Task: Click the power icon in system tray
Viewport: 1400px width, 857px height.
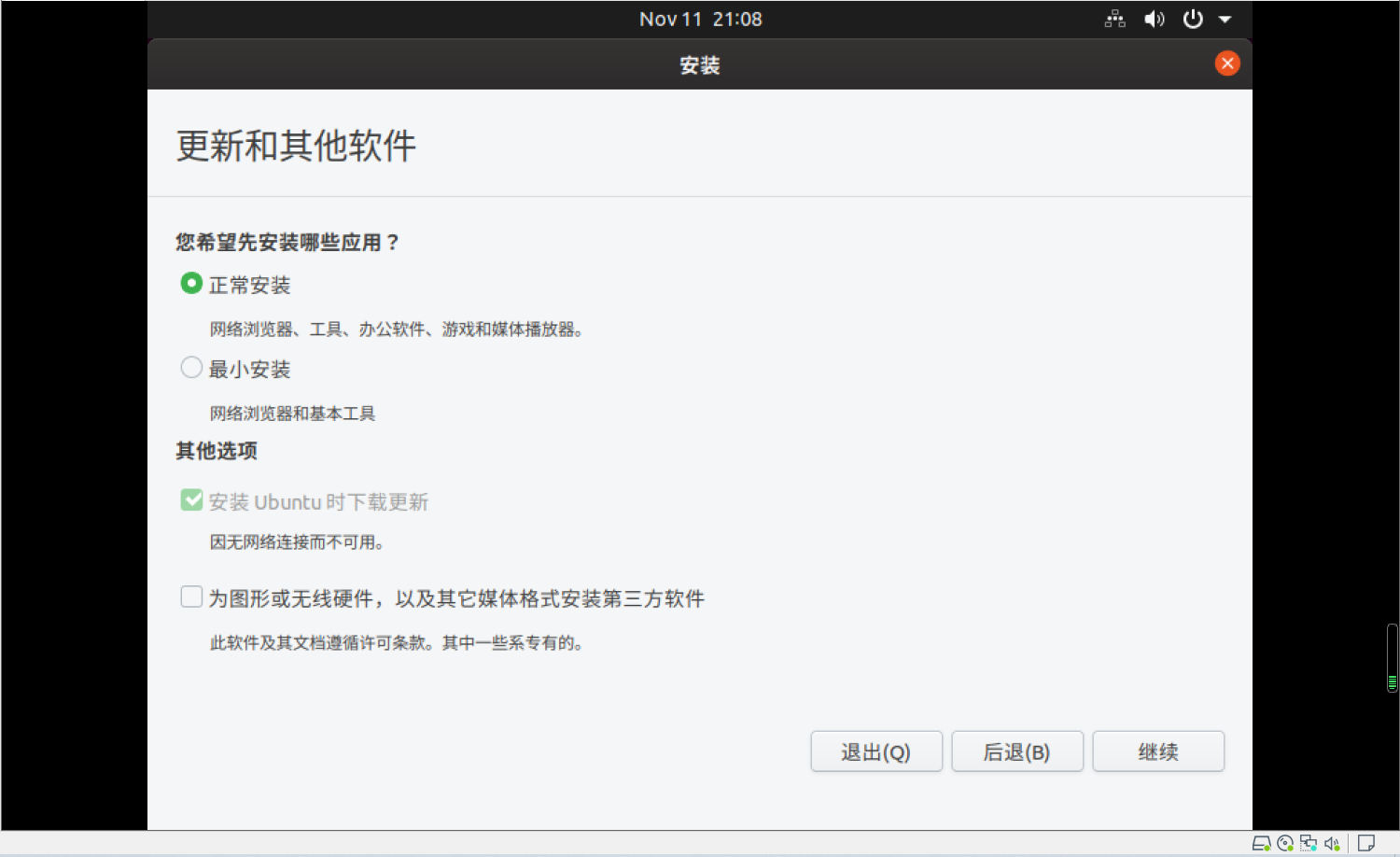Action: coord(1192,19)
